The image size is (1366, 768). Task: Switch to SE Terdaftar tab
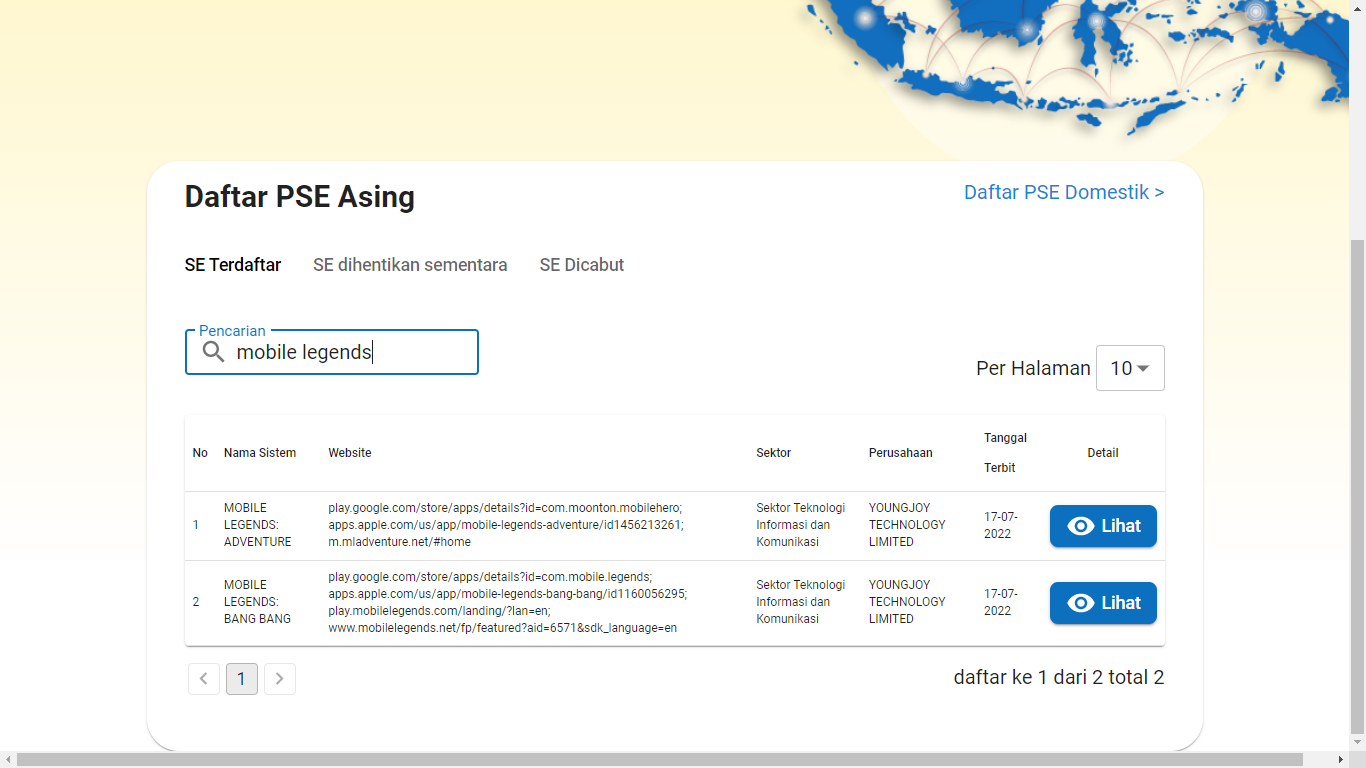click(233, 265)
